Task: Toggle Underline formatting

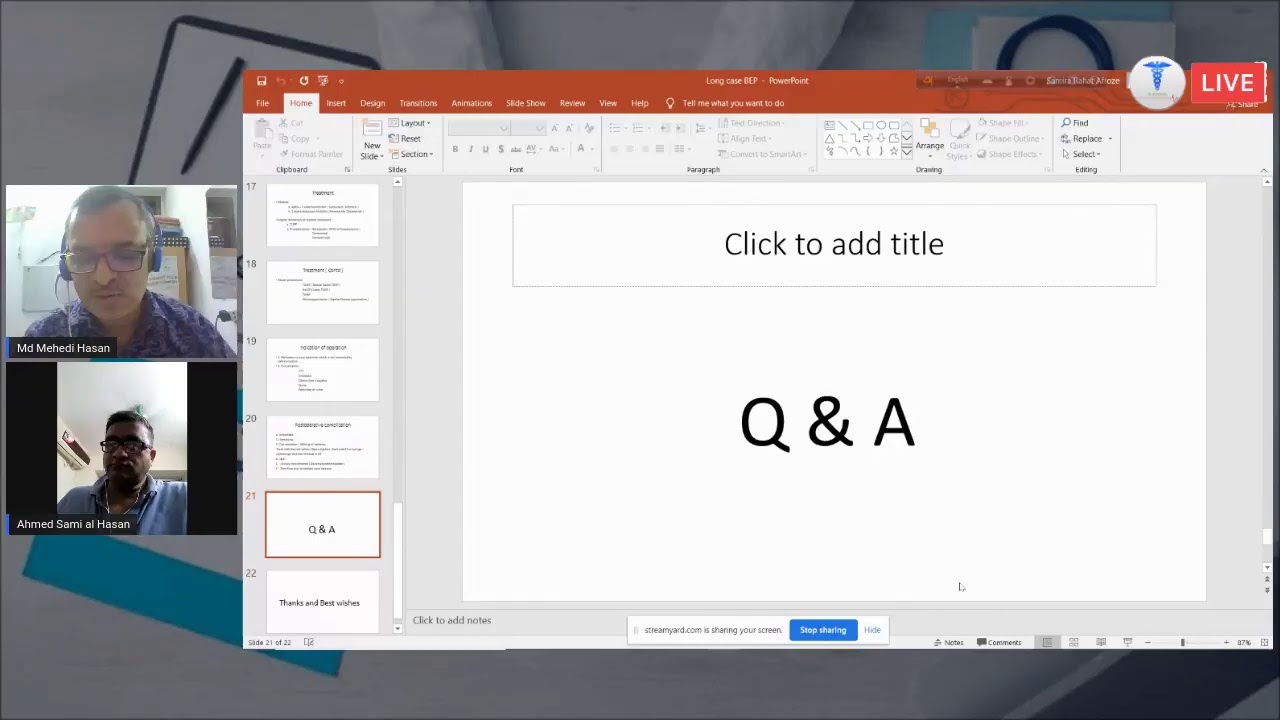Action: pos(486,149)
